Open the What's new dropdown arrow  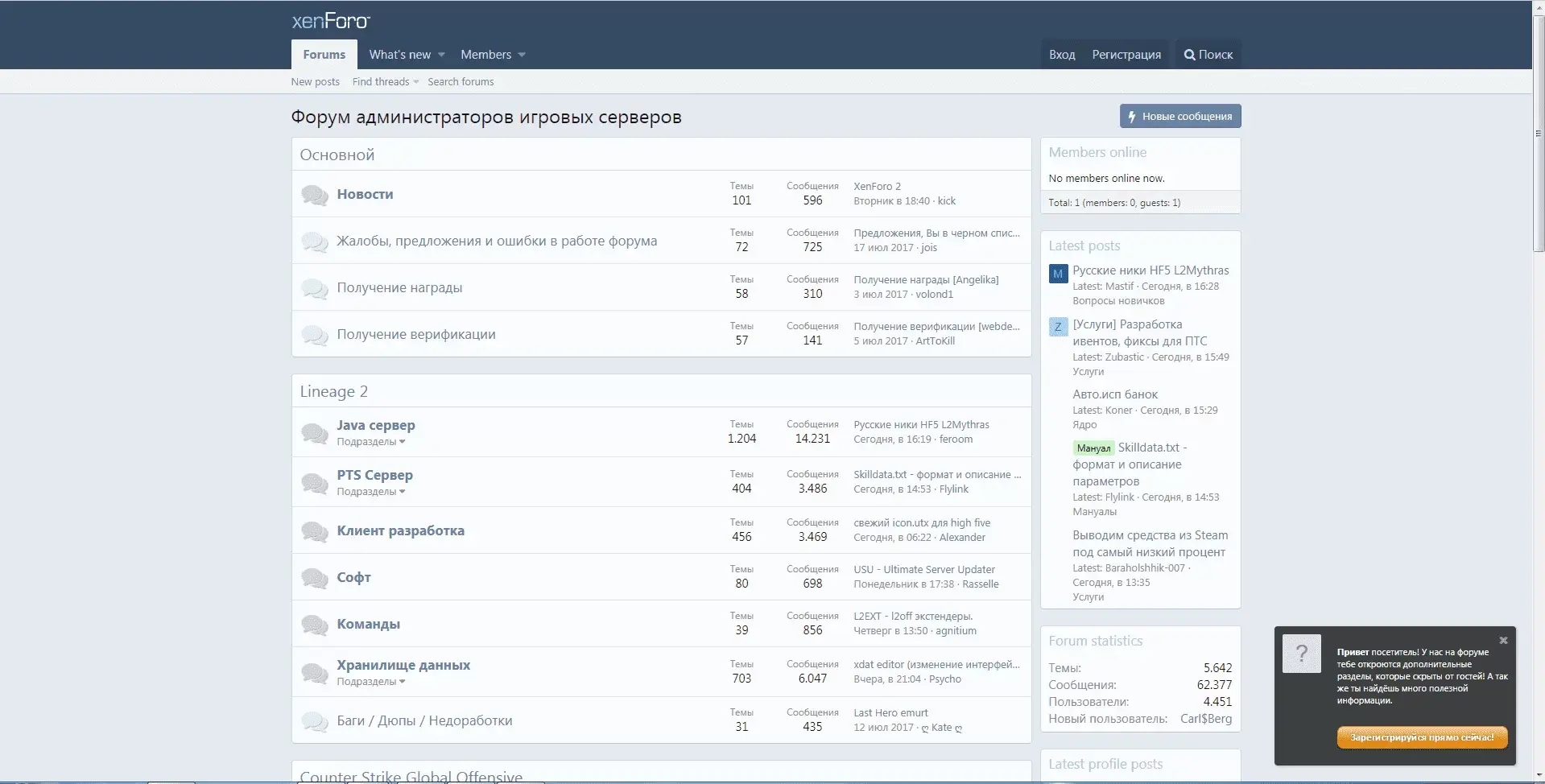(x=441, y=55)
